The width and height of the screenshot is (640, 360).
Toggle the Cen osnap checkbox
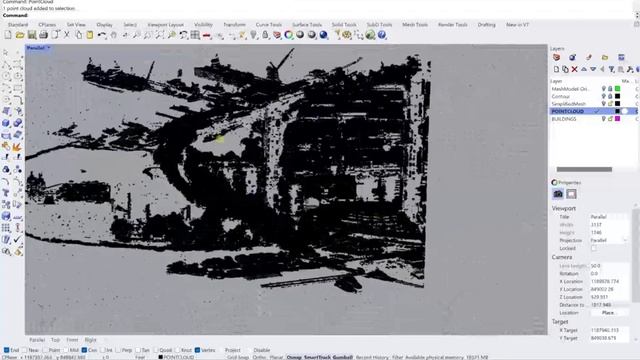84,350
